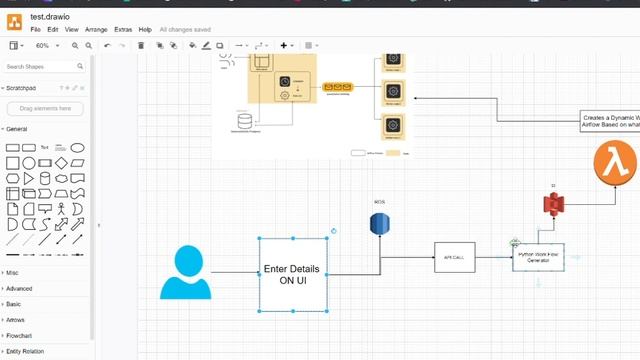Open the waypoints style dropdown

tap(261, 45)
